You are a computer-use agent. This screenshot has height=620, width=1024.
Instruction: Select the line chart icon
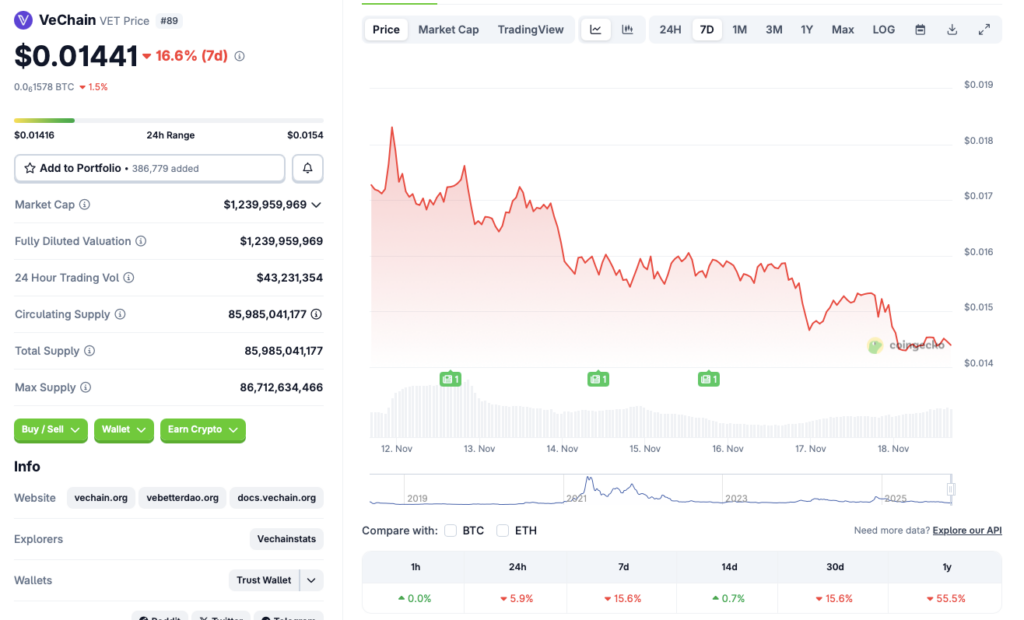[595, 29]
